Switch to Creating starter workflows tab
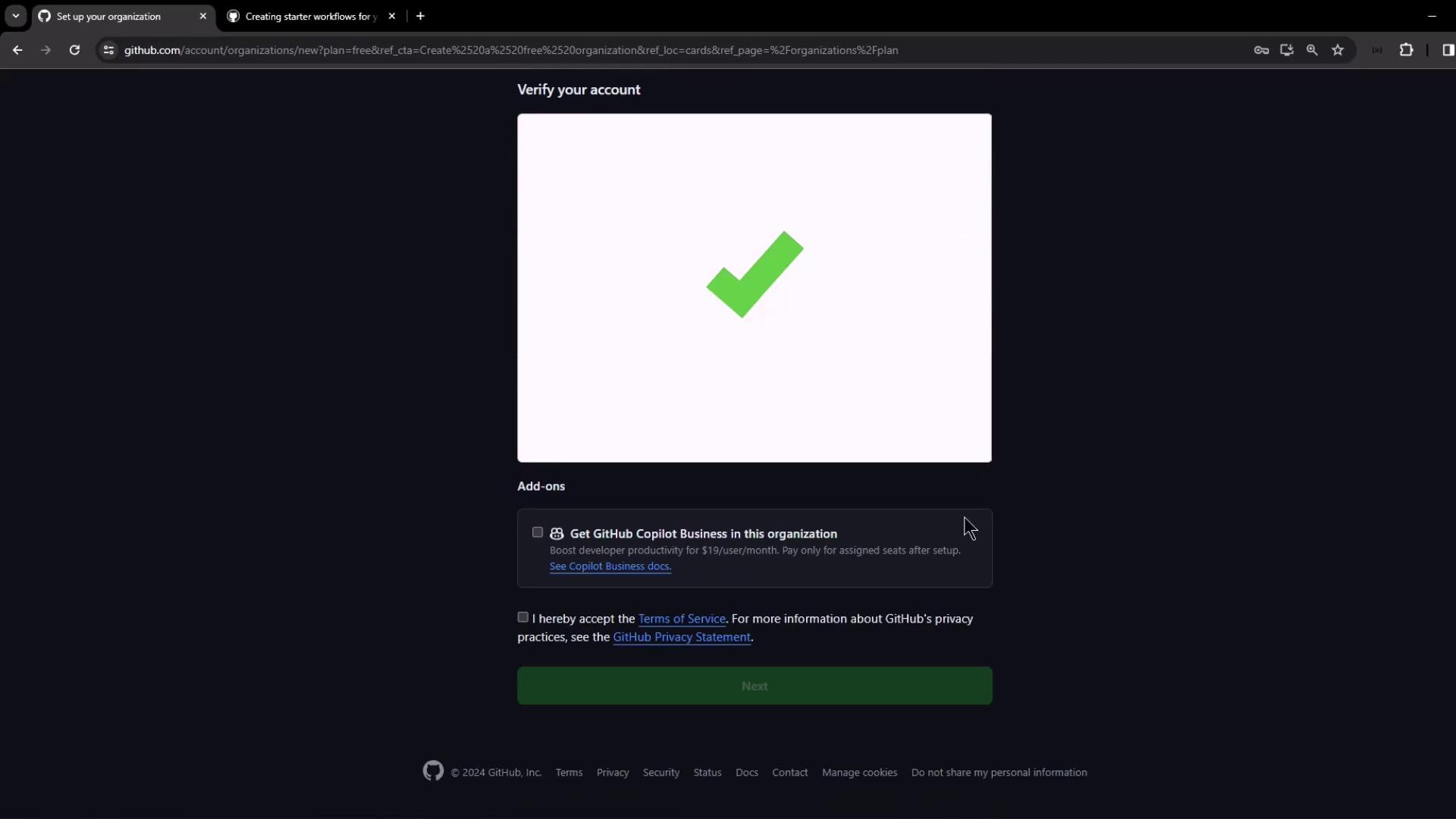This screenshot has height=819, width=1456. coord(311,16)
